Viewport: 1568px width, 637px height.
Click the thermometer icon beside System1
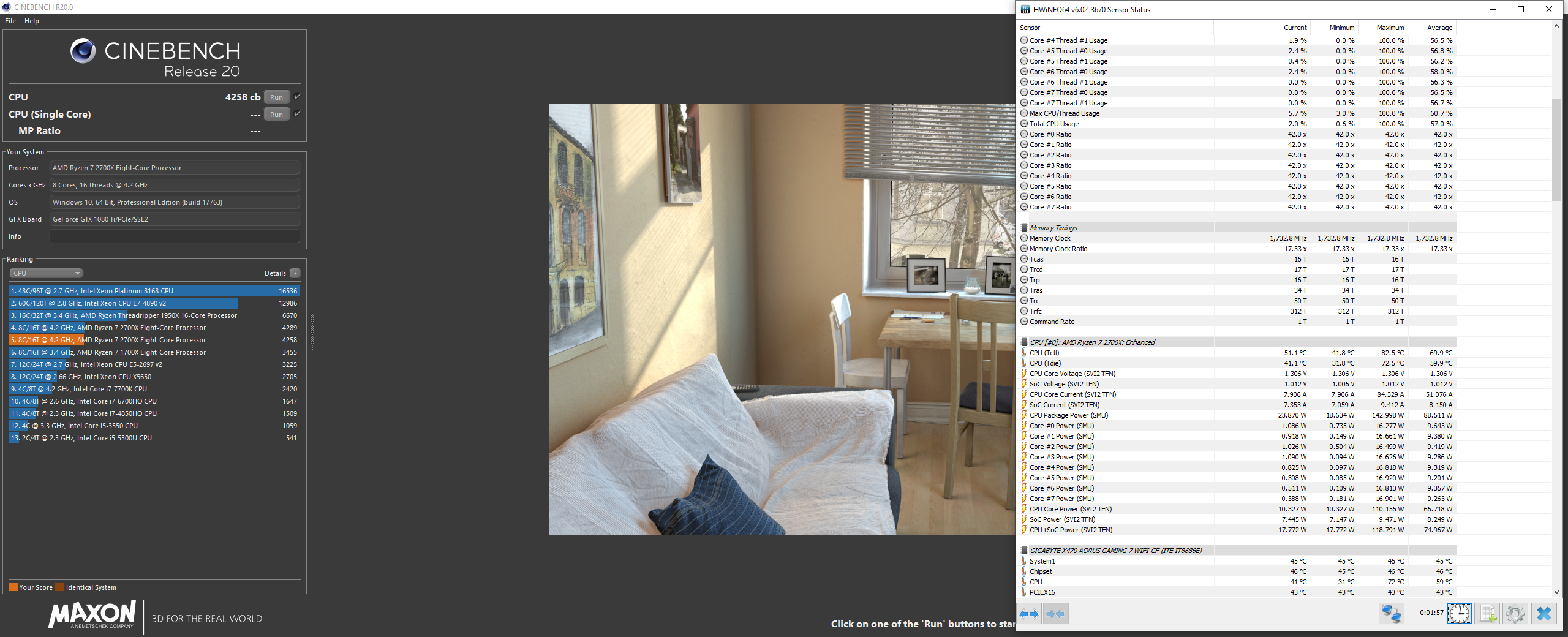(1023, 561)
